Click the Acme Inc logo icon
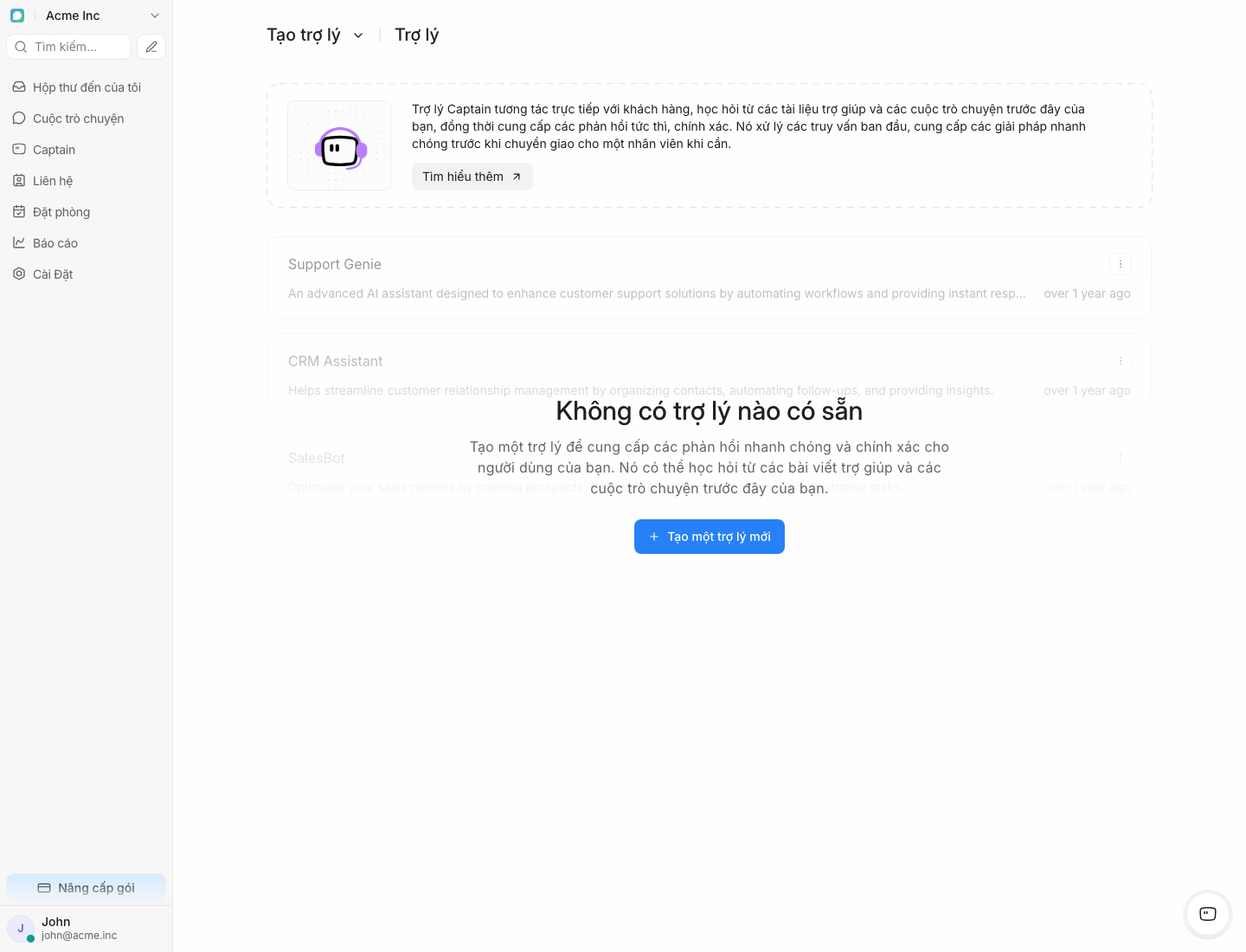The height and width of the screenshot is (952, 1246). tap(17, 16)
